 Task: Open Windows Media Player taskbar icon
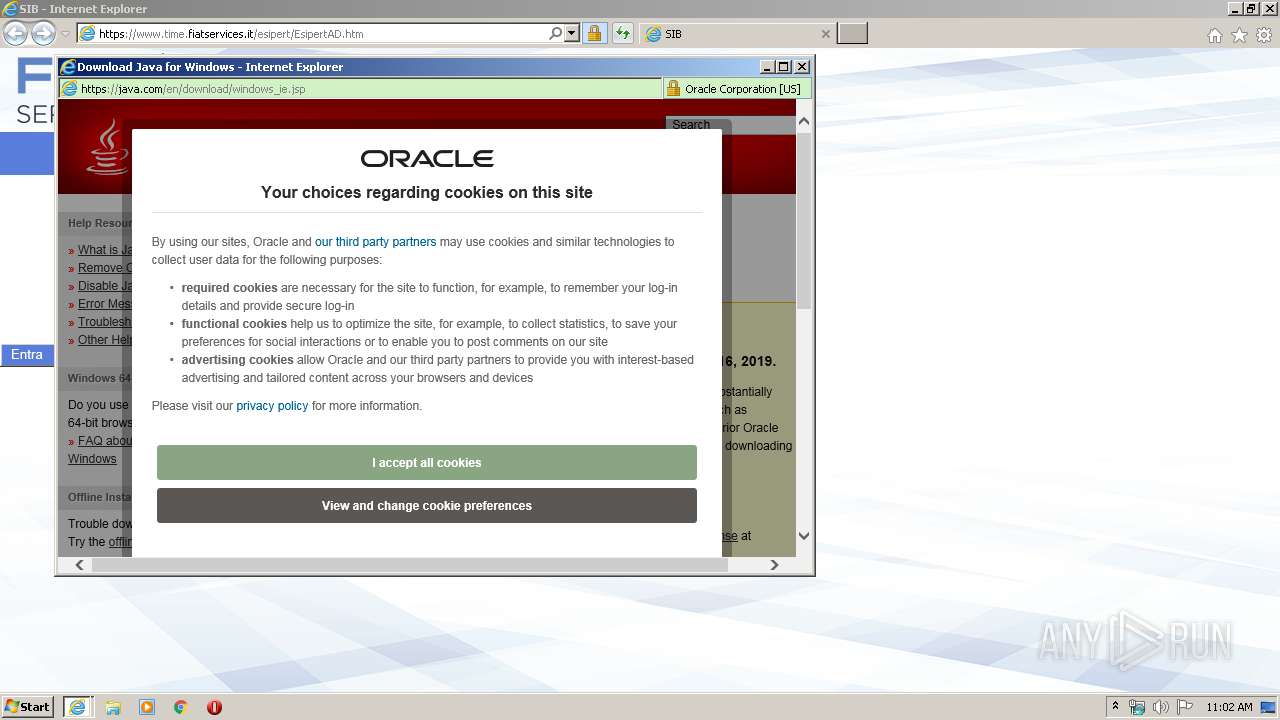(x=147, y=707)
